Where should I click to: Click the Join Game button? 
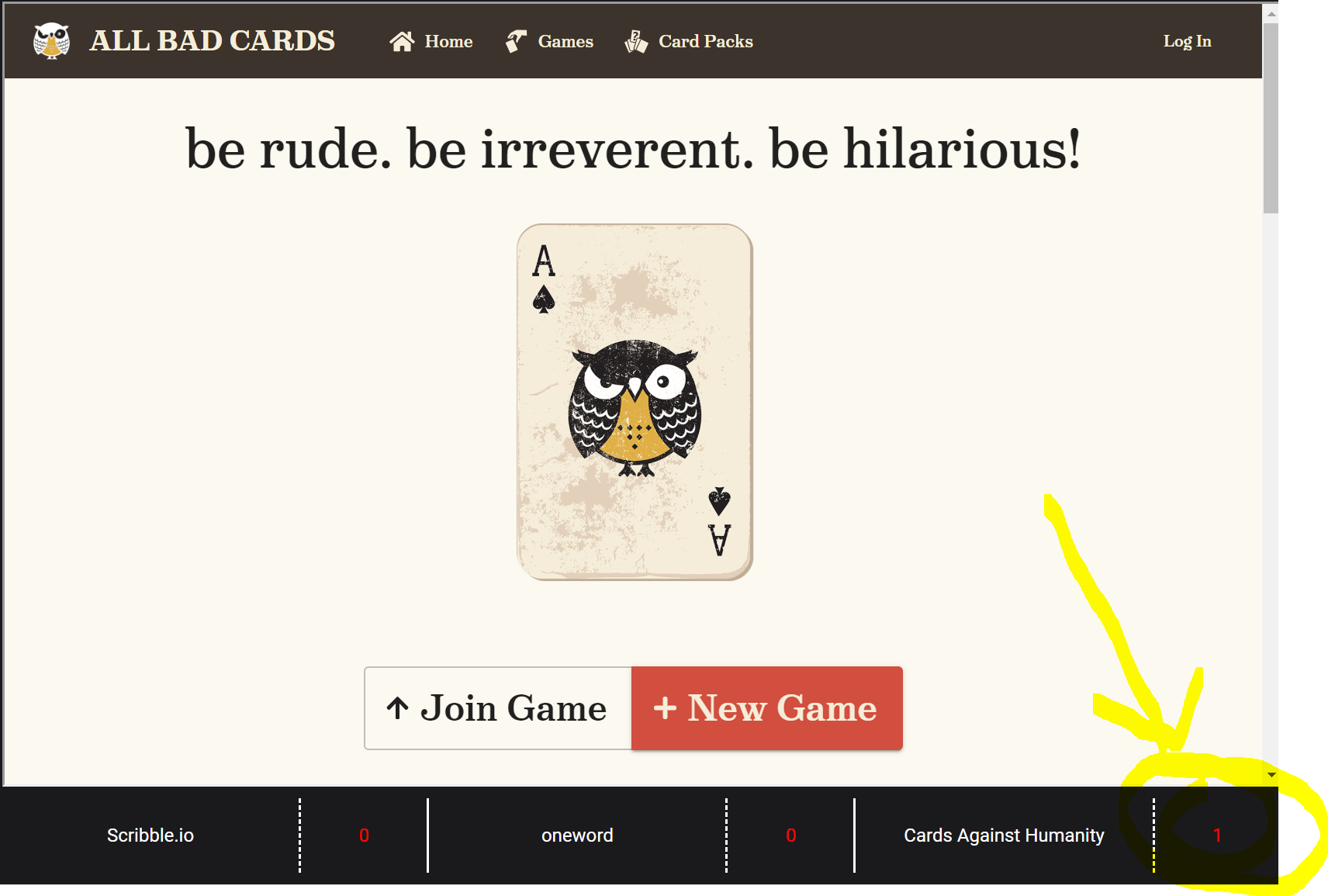click(498, 708)
